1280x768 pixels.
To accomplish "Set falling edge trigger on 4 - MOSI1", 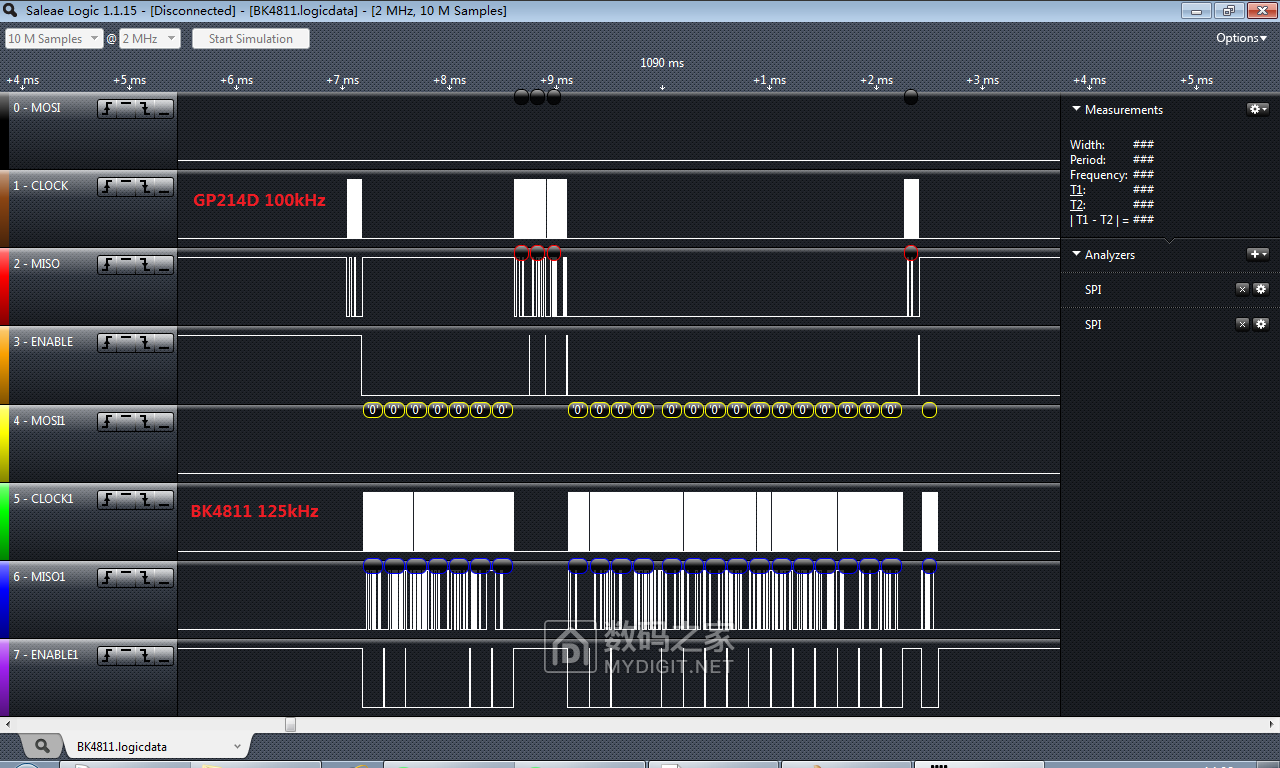I will click(145, 422).
